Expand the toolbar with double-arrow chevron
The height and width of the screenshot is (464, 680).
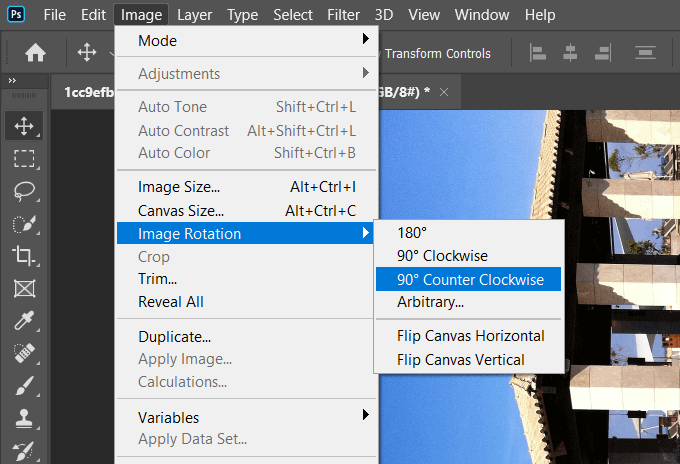coord(12,80)
